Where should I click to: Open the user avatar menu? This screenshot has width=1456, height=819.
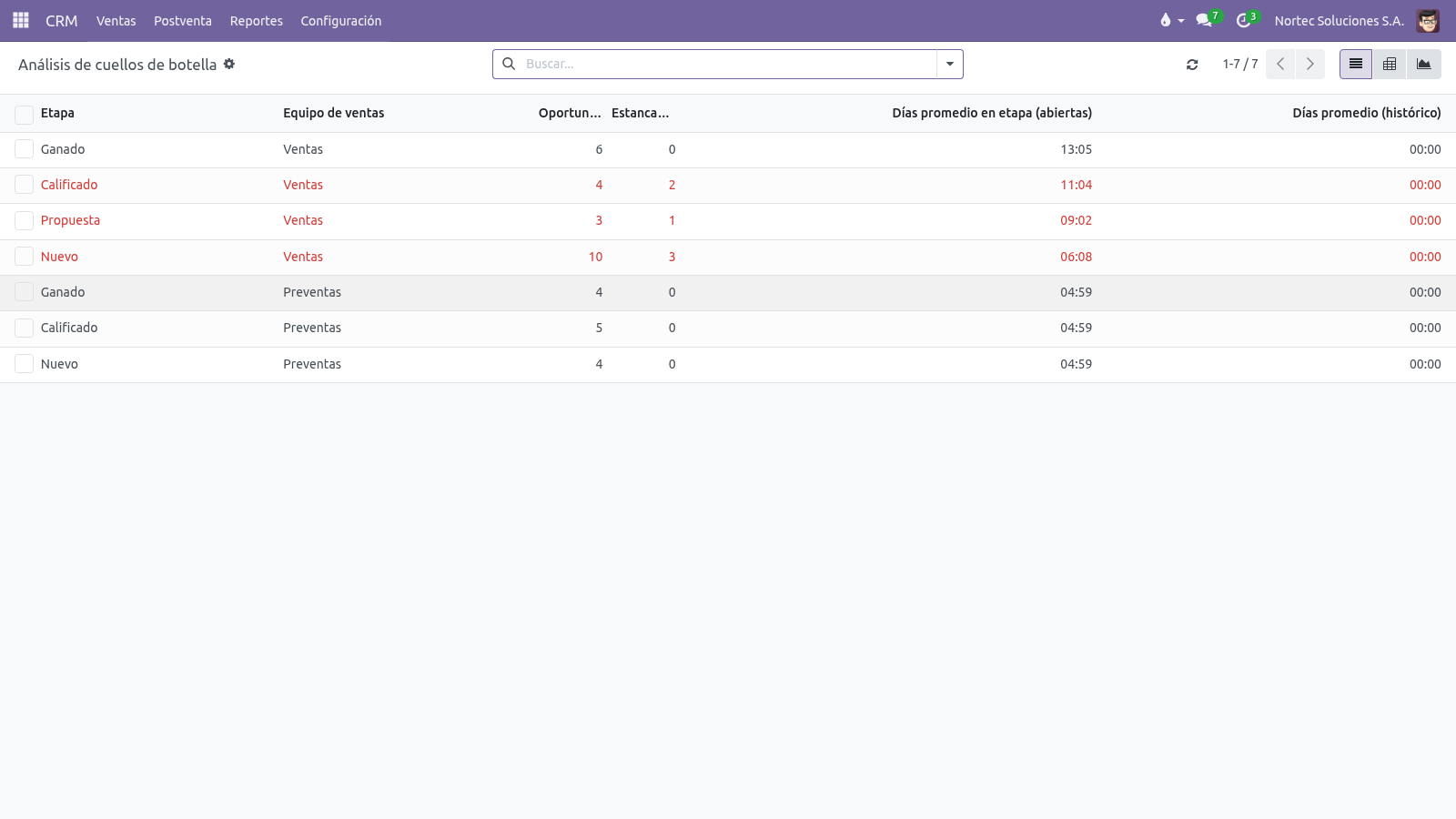1428,20
